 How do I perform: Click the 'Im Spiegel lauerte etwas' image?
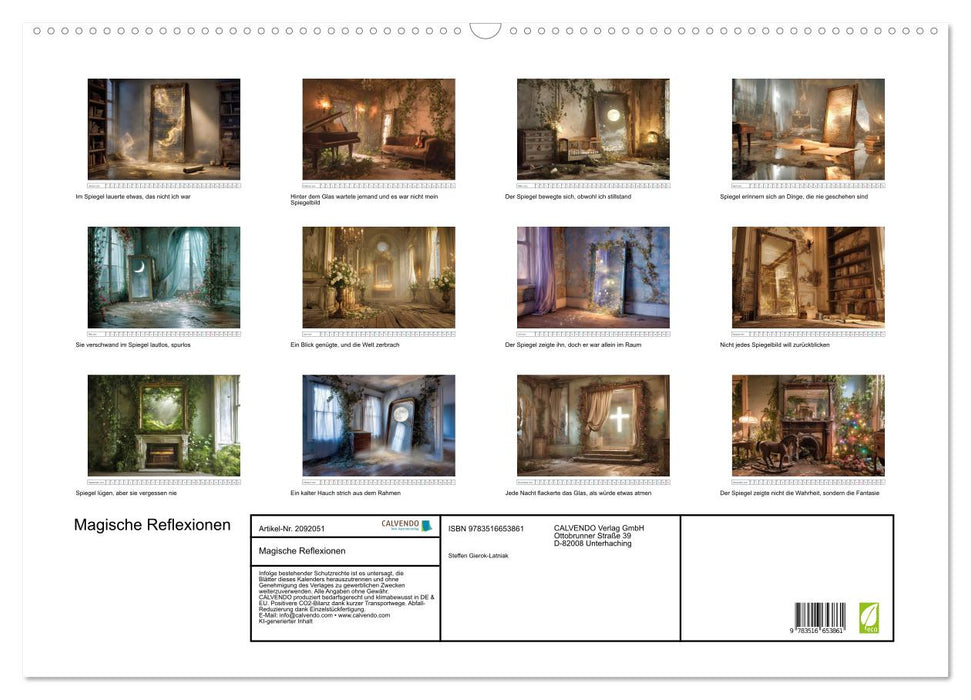pyautogui.click(x=164, y=129)
